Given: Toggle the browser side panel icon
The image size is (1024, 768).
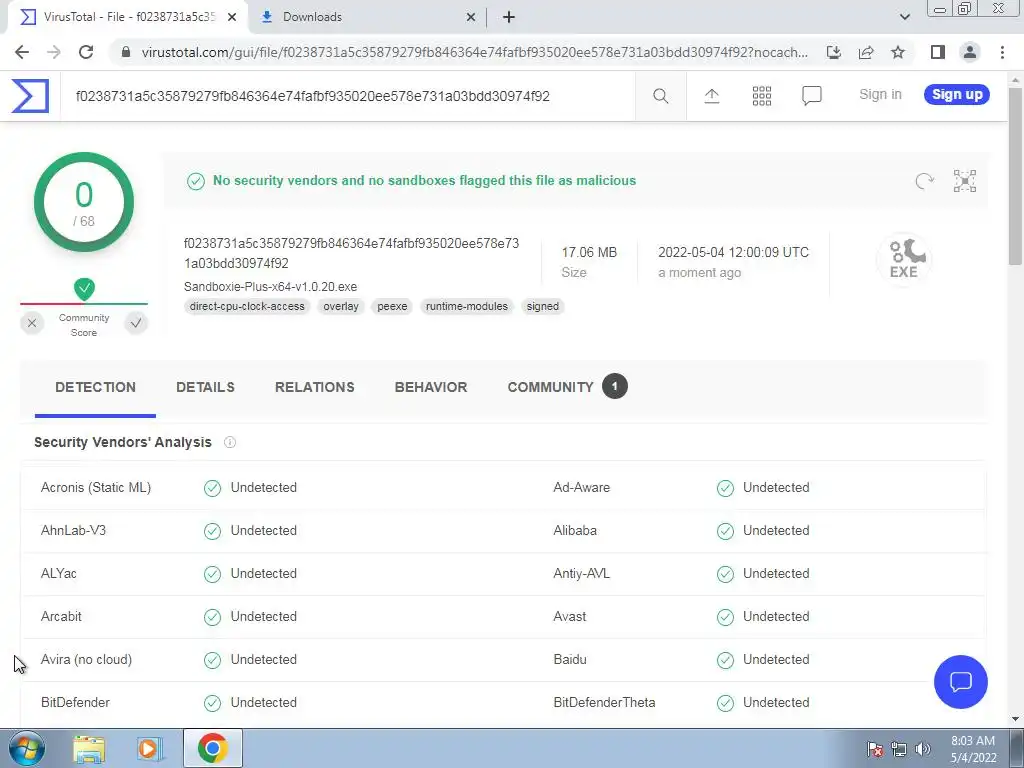Looking at the screenshot, I should tap(938, 52).
